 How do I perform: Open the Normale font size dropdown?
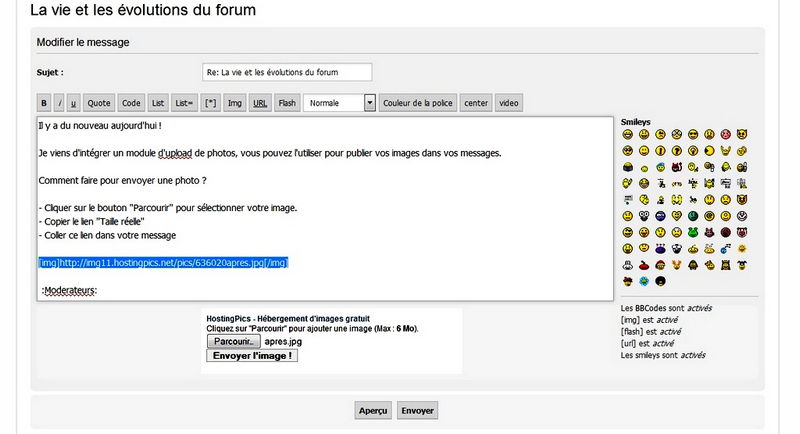pyautogui.click(x=340, y=103)
